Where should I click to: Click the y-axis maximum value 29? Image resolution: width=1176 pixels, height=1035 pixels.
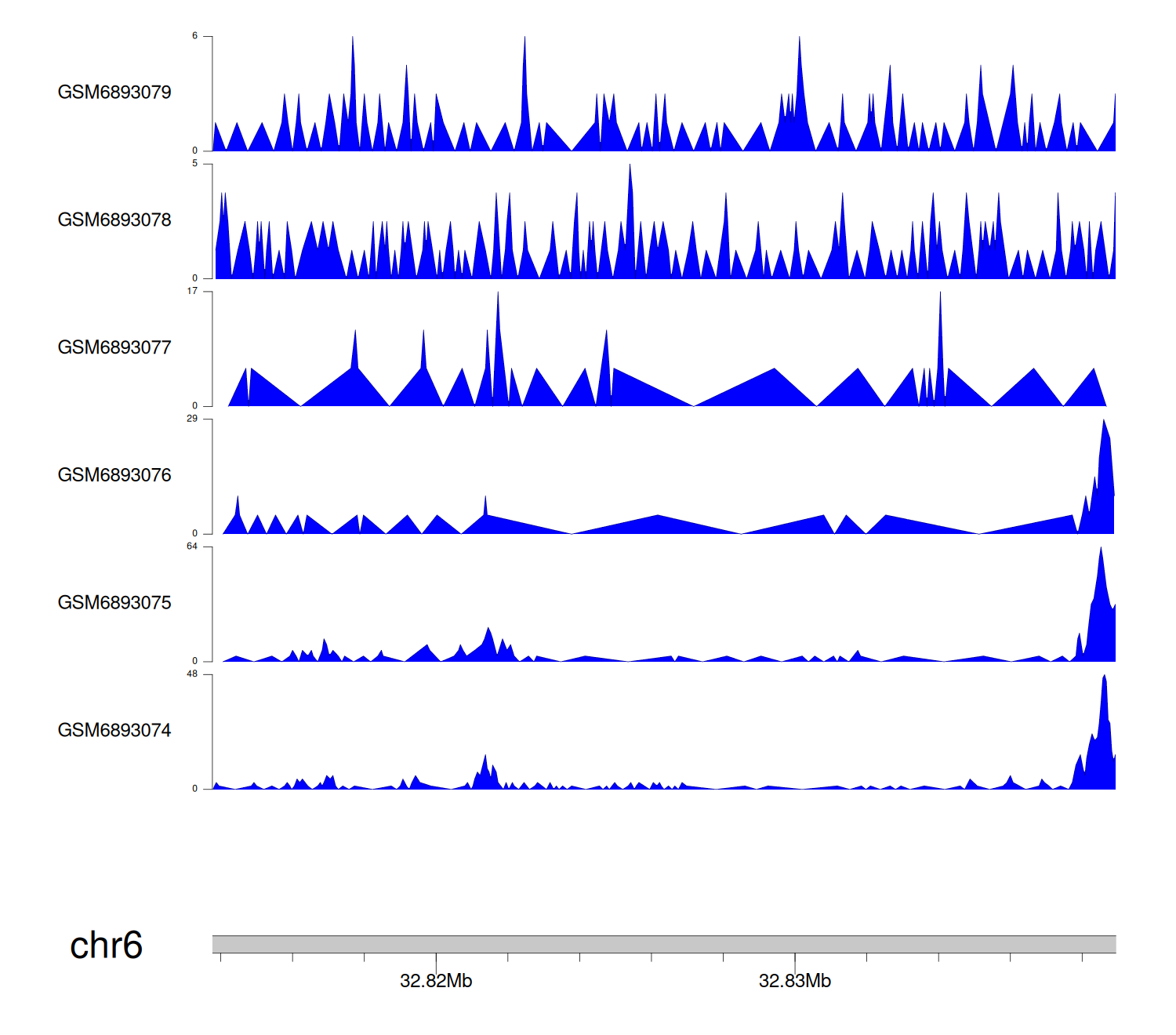coord(193,419)
